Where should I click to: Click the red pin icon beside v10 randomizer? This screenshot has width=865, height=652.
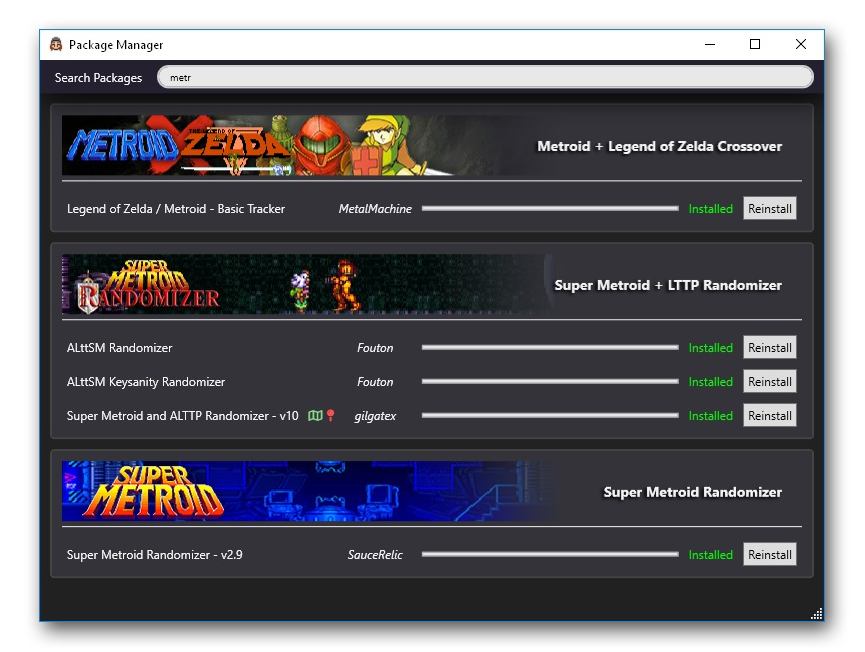(330, 415)
